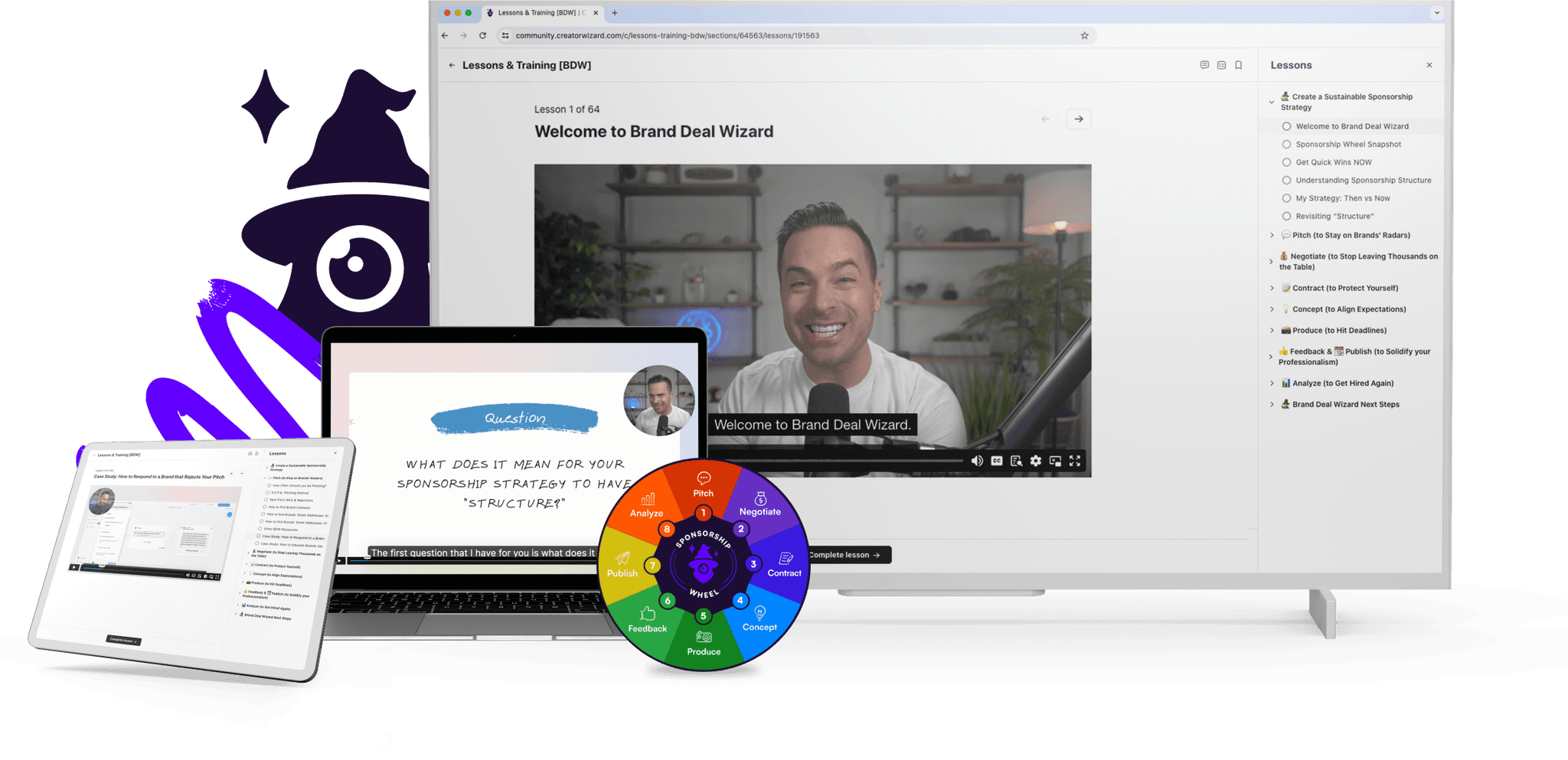Screen dimensions: 1568x760
Task: Star the page in the address bar
Action: pos(1083,35)
